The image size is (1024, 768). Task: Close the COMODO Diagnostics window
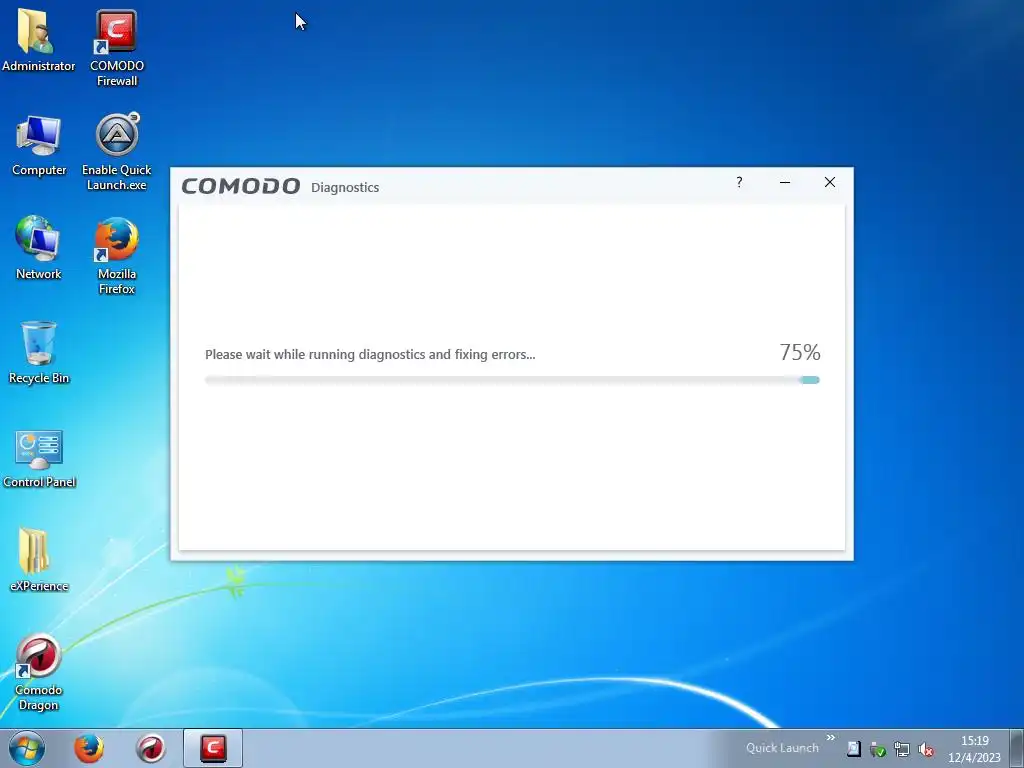829,182
